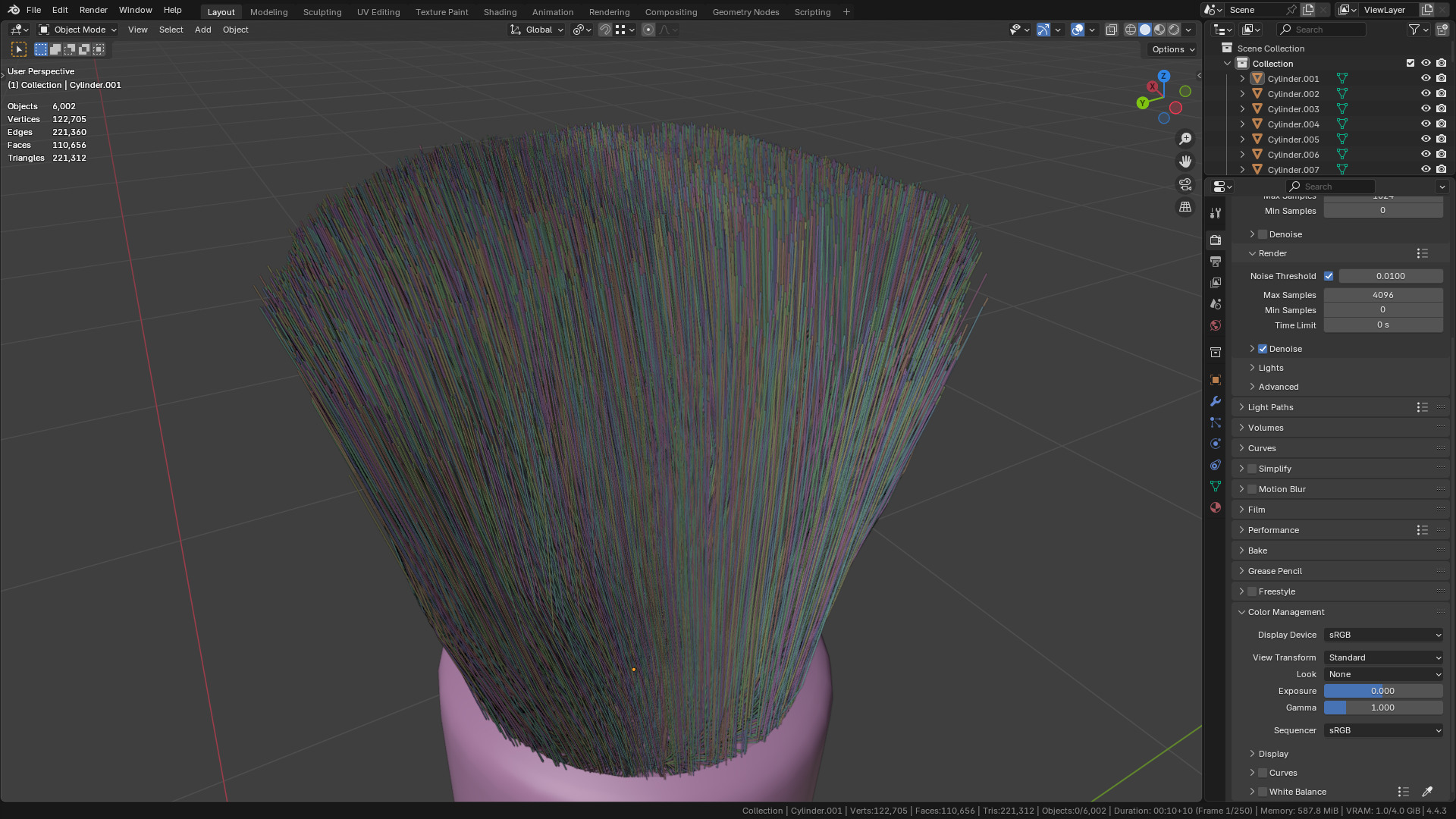Adjust the Exposure slider
Viewport: 1456px width, 819px height.
click(1383, 691)
